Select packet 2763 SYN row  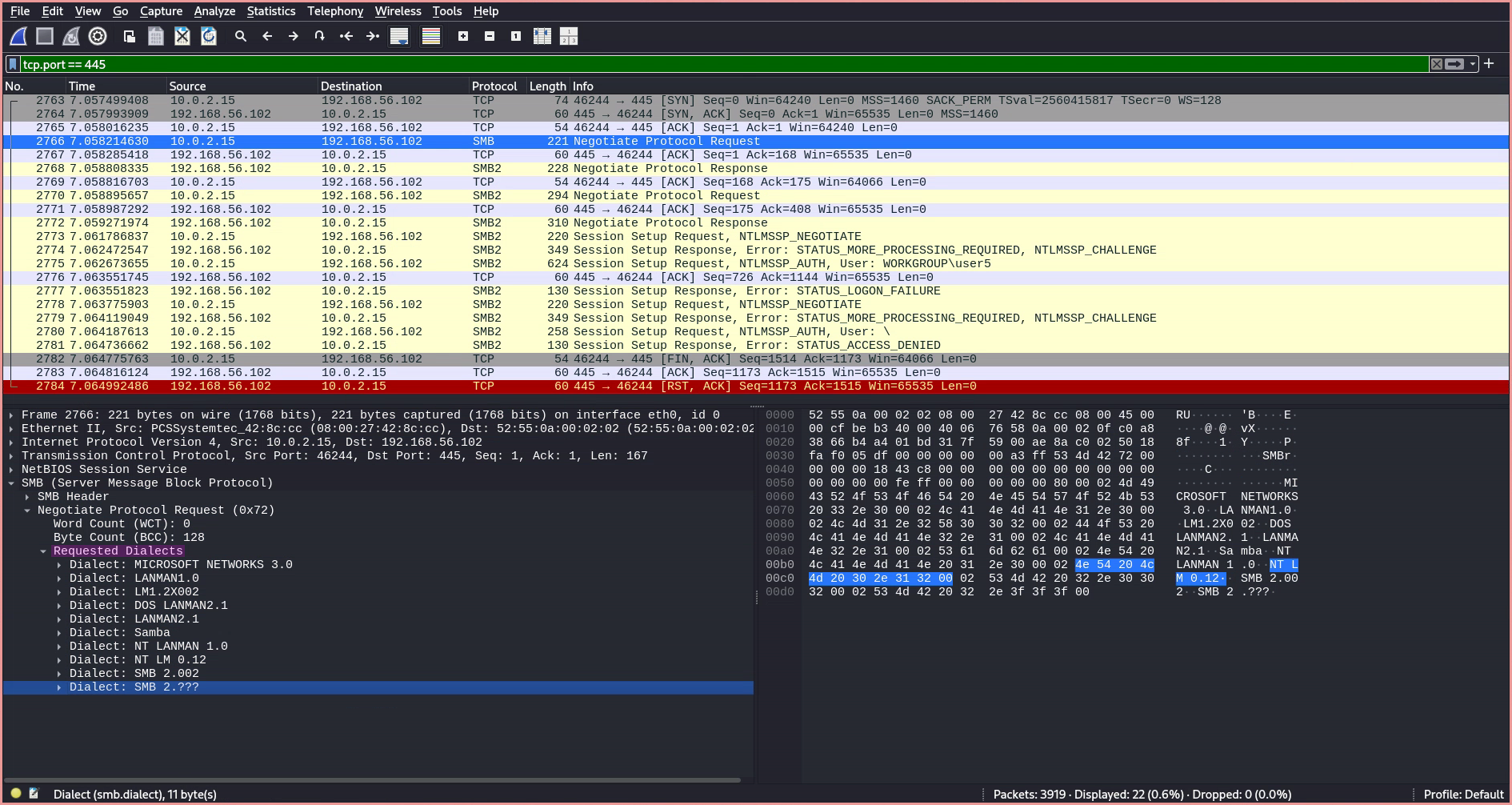click(x=756, y=101)
